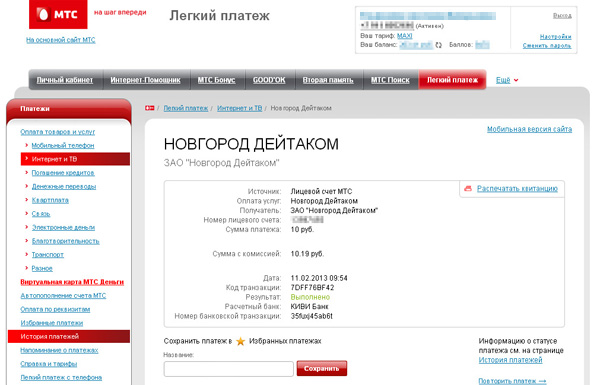
Task: Click История платежей link on right
Action: point(510,360)
